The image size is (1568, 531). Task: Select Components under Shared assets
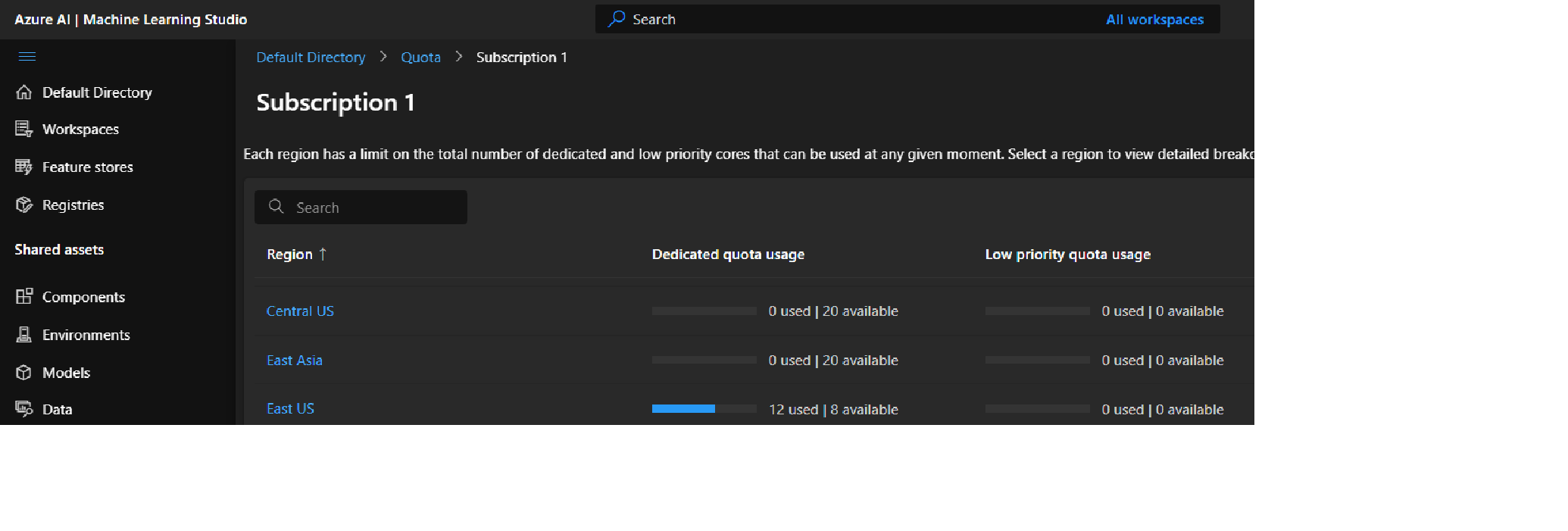[83, 297]
